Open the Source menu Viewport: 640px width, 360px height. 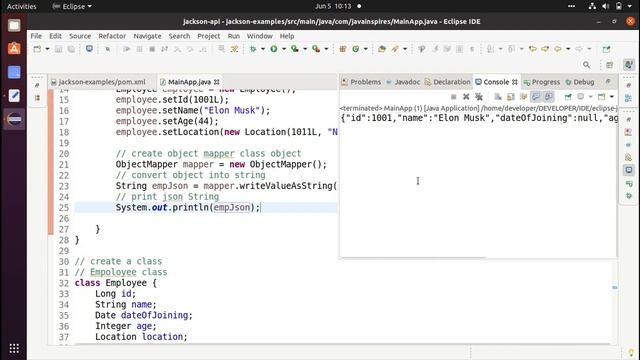point(80,36)
